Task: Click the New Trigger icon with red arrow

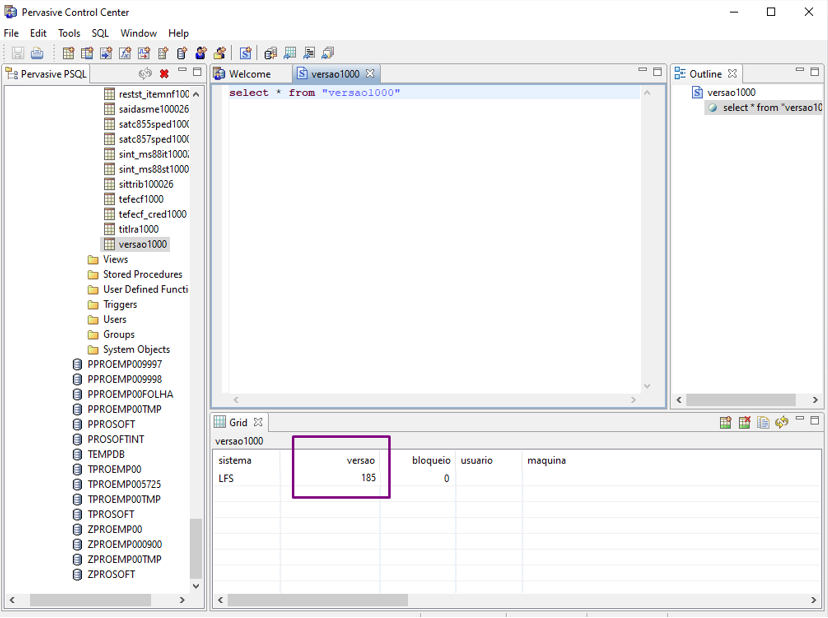Action: tap(144, 53)
